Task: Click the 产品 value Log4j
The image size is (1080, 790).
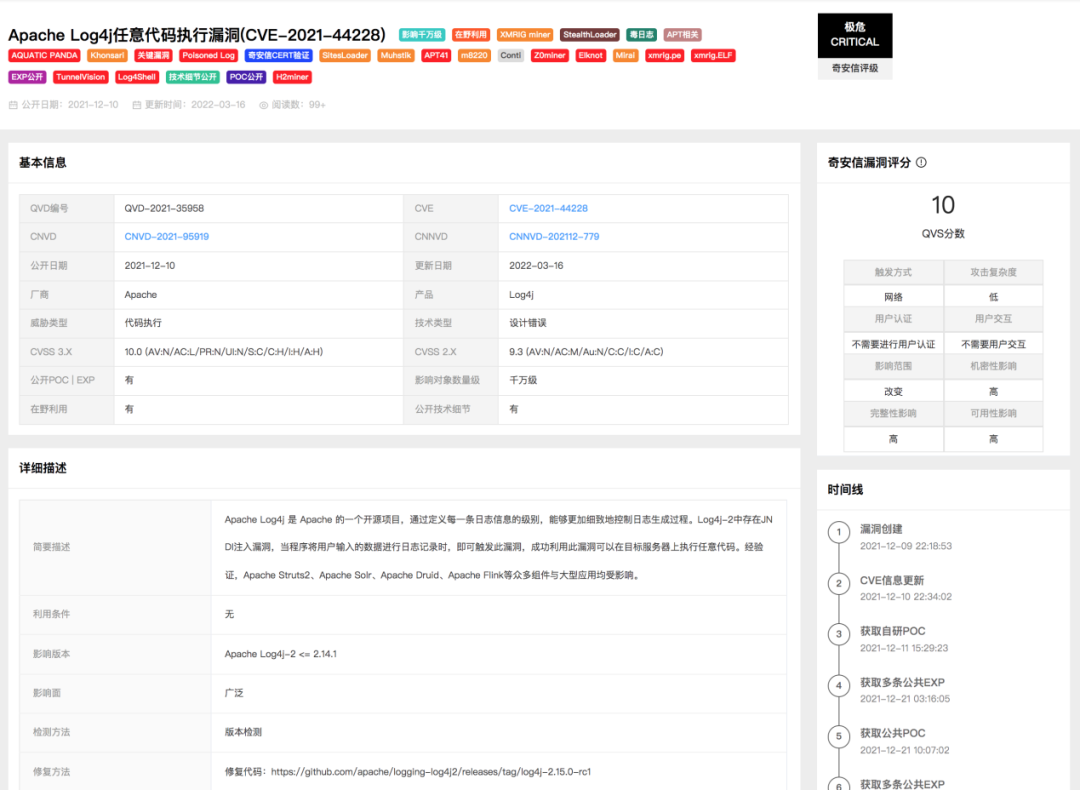Action: tap(521, 294)
